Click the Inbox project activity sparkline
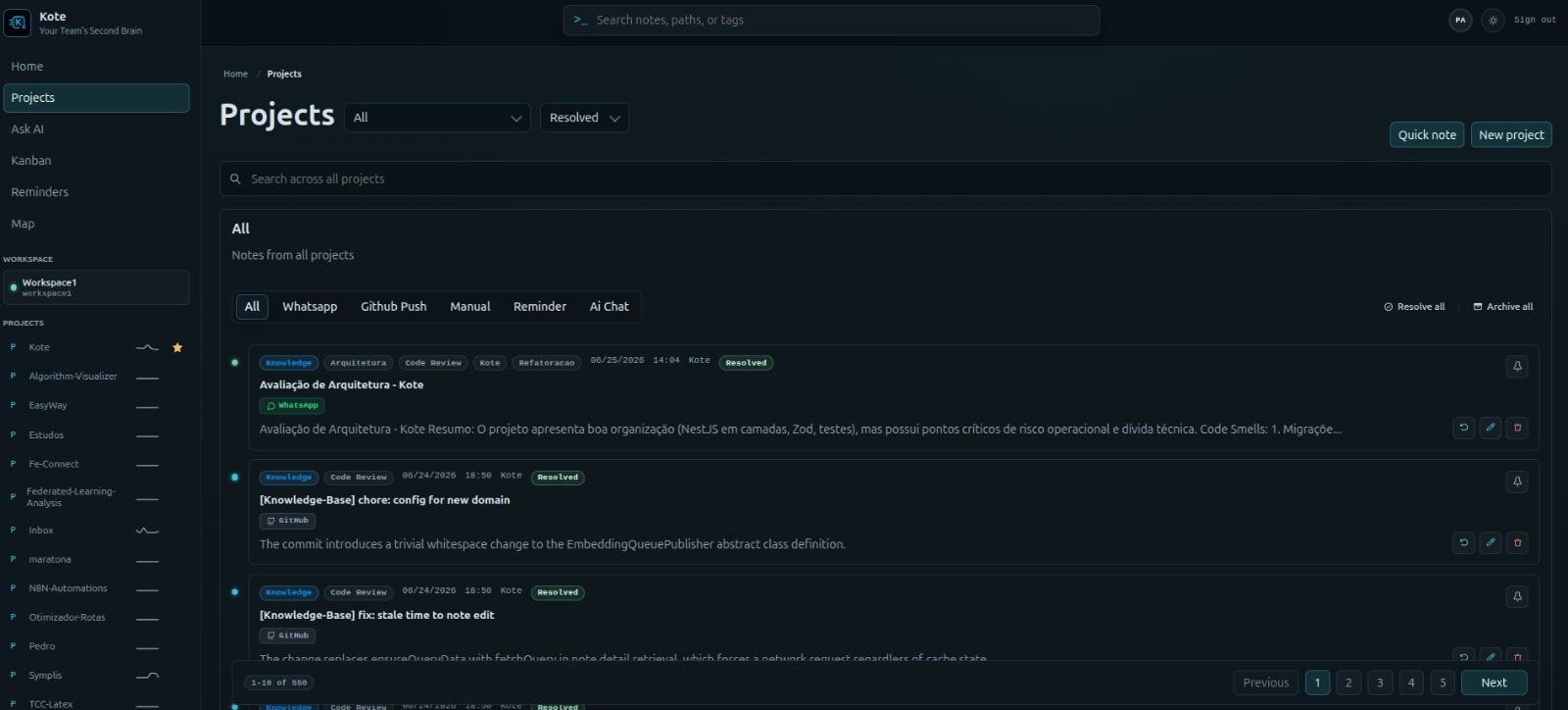Viewport: 1568px width, 710px height. click(x=147, y=531)
